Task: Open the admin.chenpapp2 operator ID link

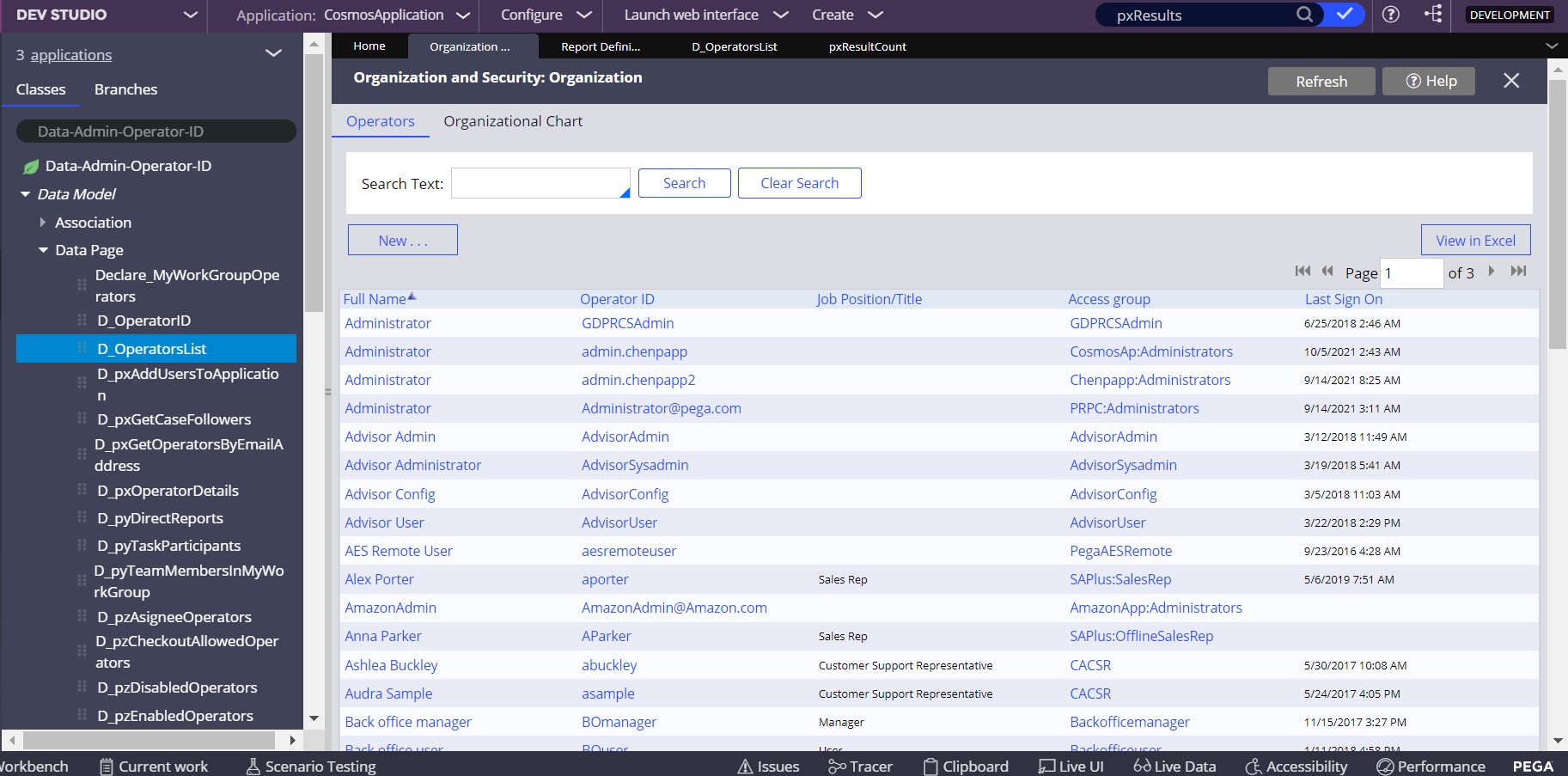Action: [x=638, y=380]
